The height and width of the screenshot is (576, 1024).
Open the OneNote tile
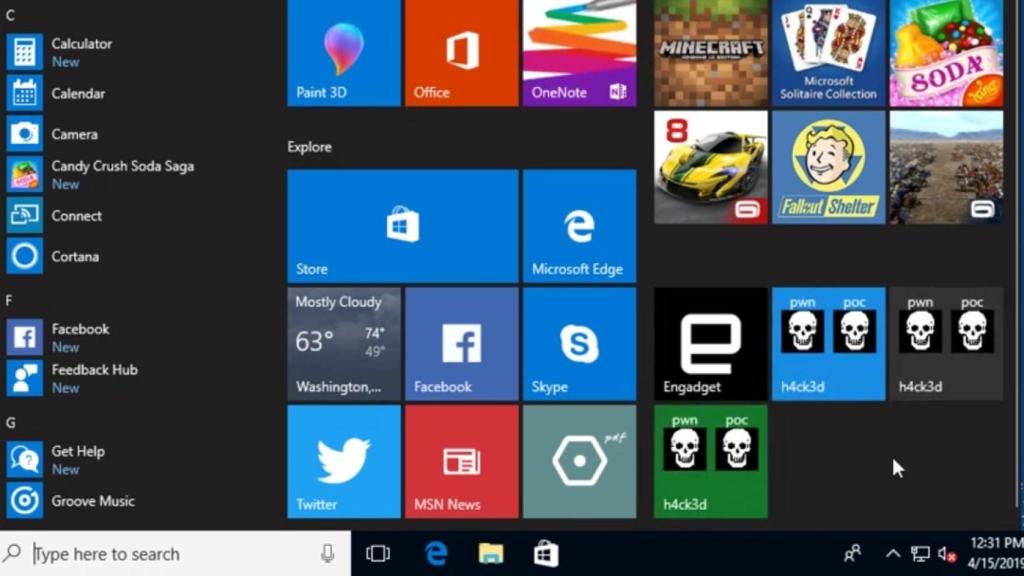click(x=579, y=52)
